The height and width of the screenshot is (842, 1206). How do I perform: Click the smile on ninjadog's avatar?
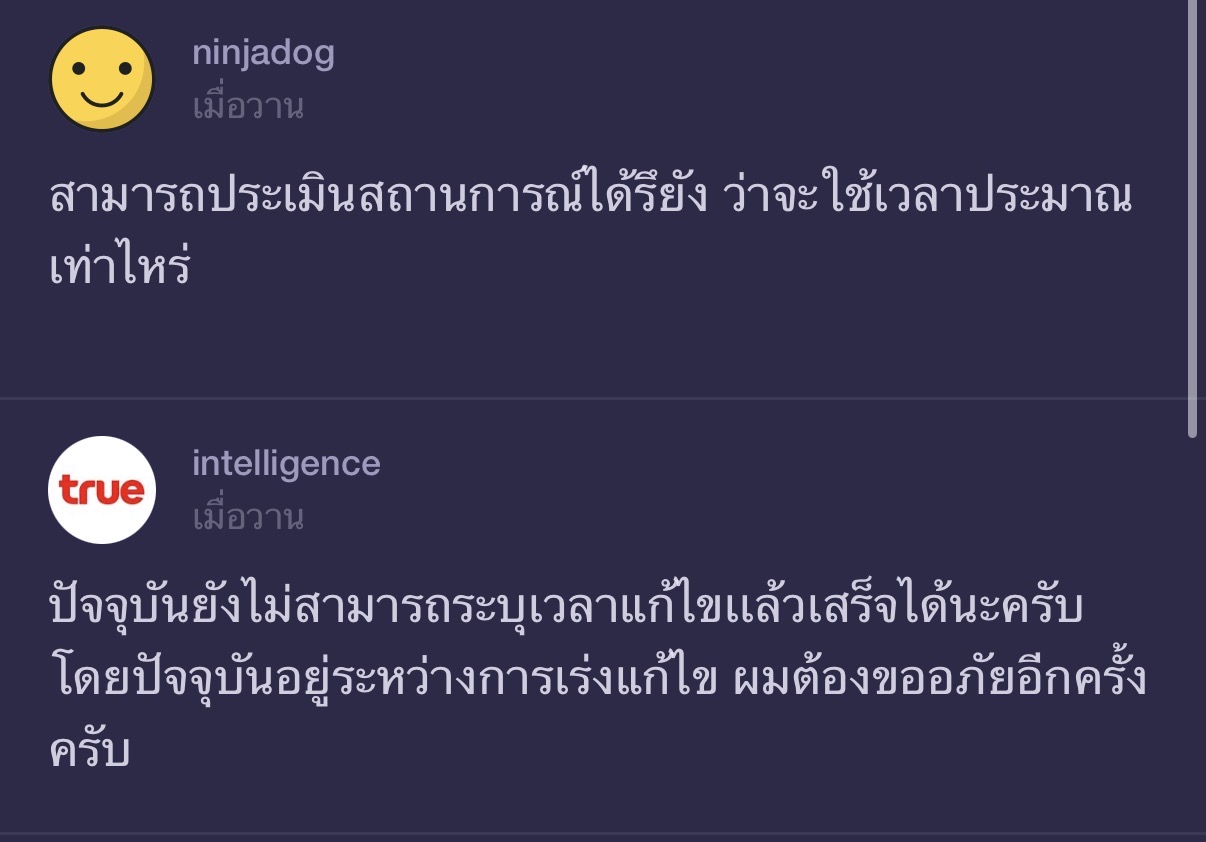(102, 97)
